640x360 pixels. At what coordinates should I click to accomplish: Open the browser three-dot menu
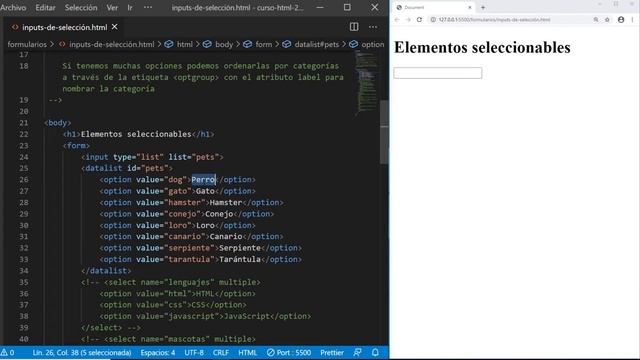click(632, 20)
